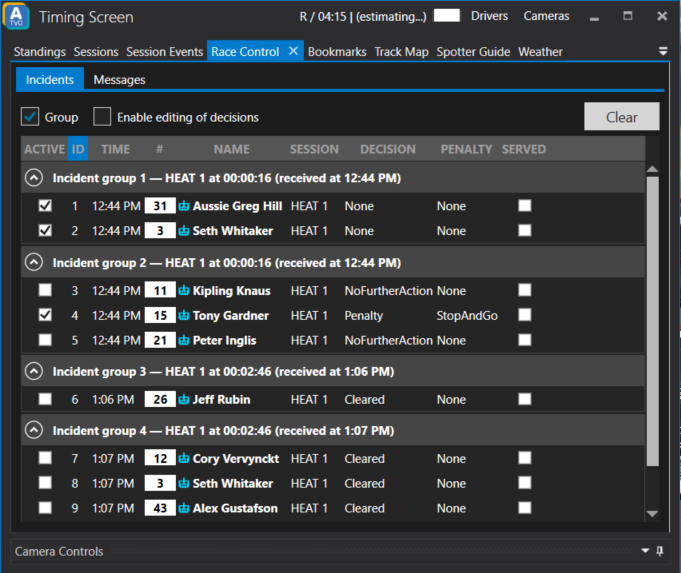Image resolution: width=681 pixels, height=573 pixels.
Task: Click the driver icon beside Peter Inglis
Action: [x=184, y=340]
